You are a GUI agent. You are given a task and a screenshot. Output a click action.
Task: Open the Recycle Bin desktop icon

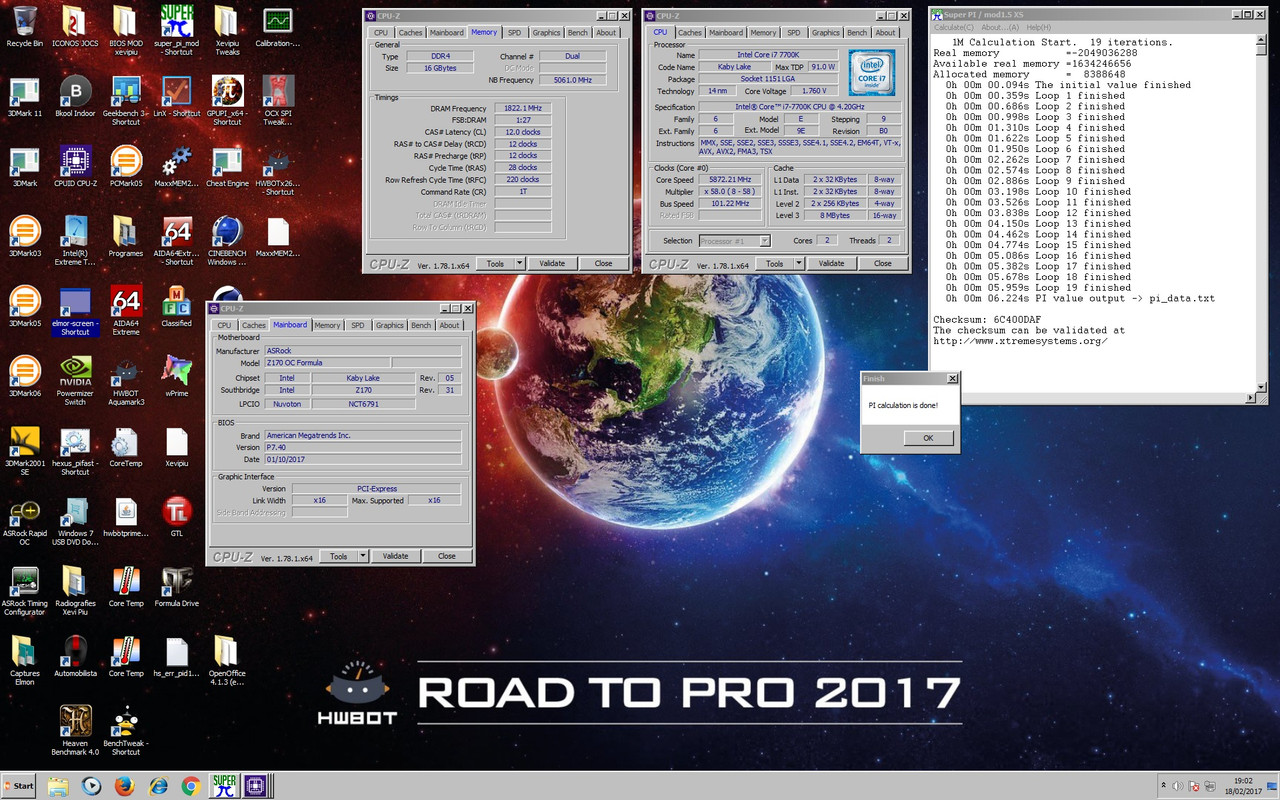(24, 27)
